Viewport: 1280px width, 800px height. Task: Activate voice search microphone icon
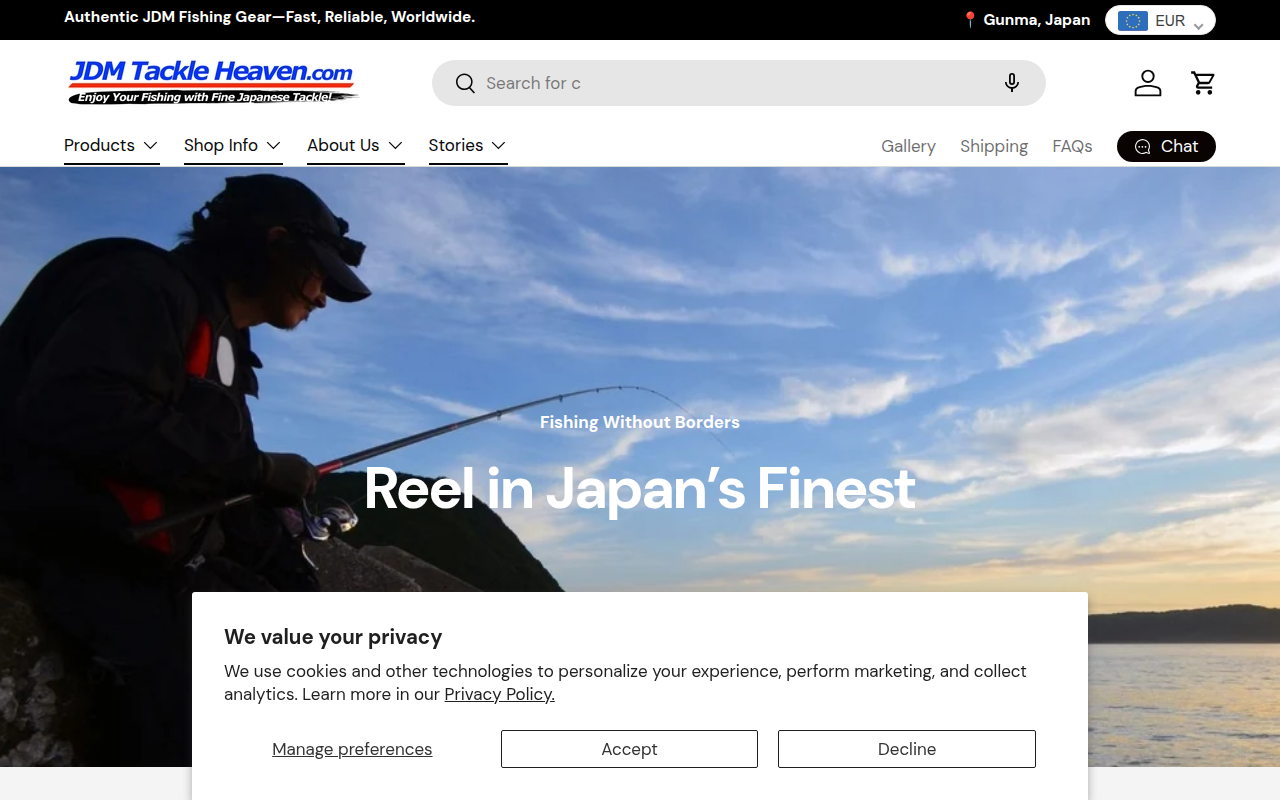(1012, 83)
